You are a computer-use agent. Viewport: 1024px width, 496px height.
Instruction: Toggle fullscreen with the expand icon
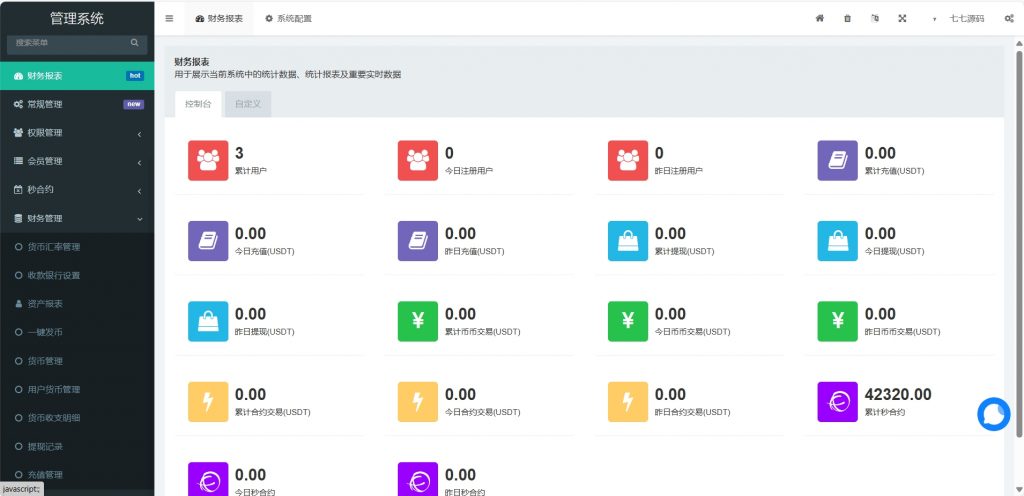tap(903, 18)
